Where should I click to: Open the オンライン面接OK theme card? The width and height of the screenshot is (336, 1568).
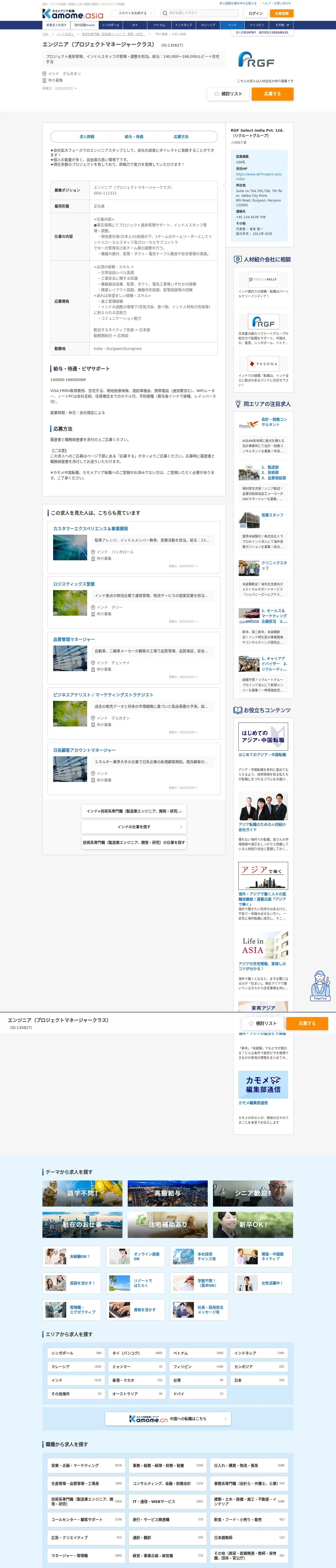point(135,1256)
